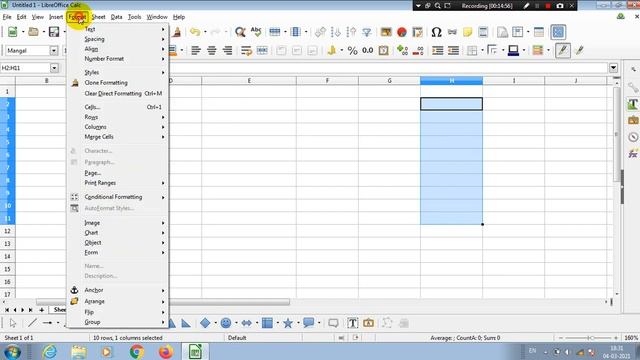640x360 pixels.
Task: Open Find & Replace magnifier icon
Action: click(x=240, y=32)
